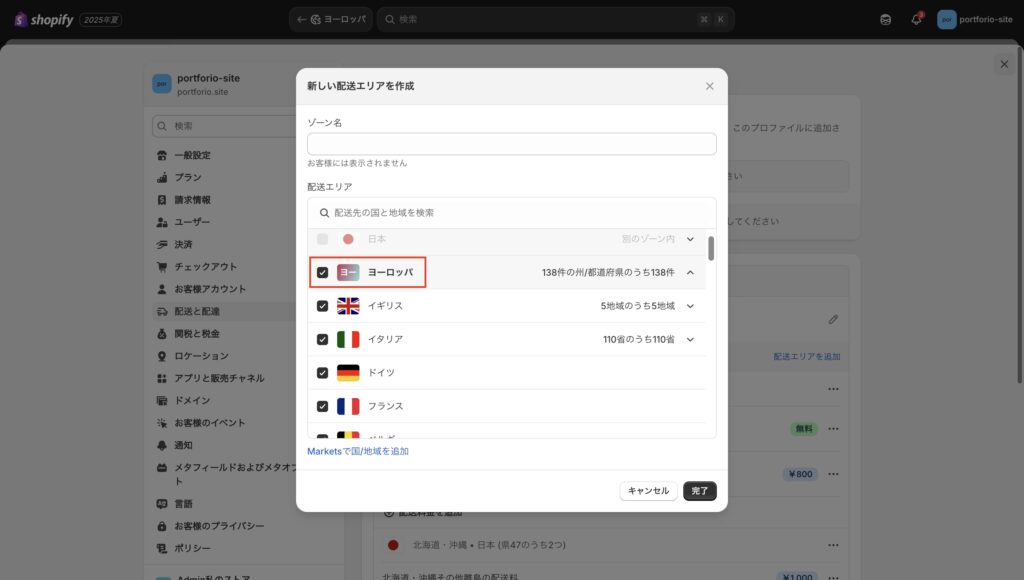Click the ゾーン名 text field
The width and height of the screenshot is (1024, 580).
pos(511,144)
